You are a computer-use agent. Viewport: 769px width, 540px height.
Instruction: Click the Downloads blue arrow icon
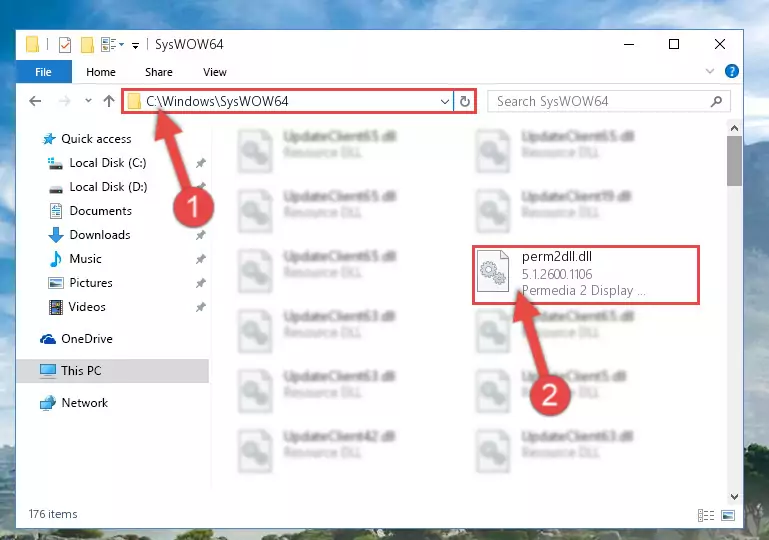tap(56, 235)
